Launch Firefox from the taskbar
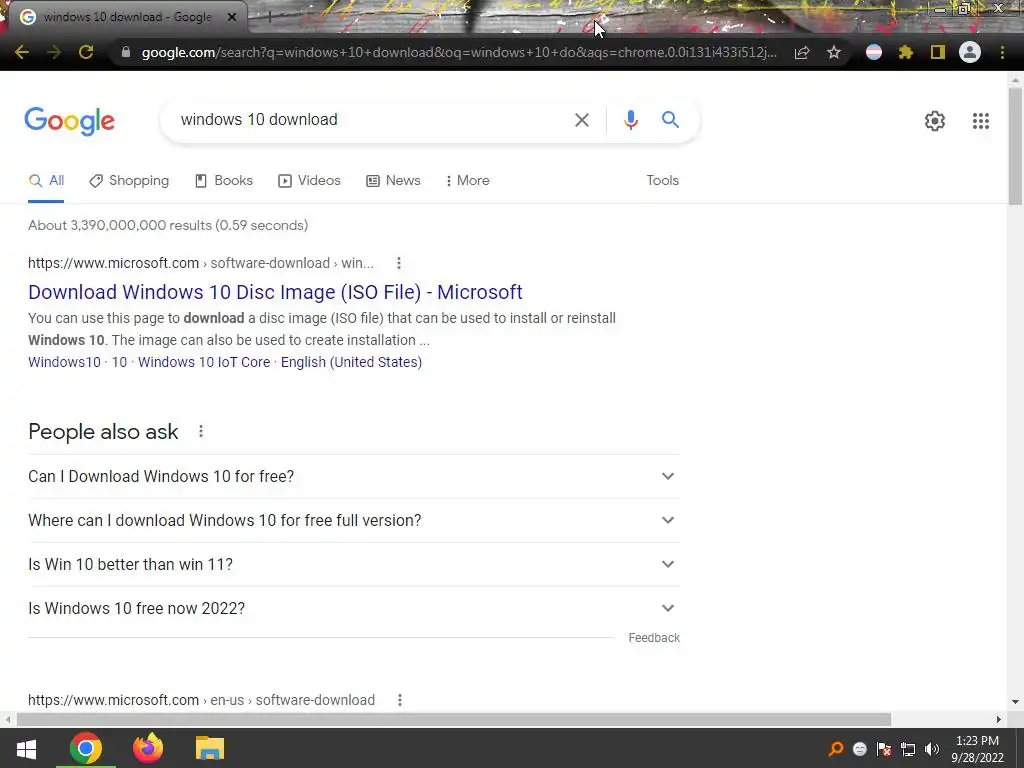Viewport: 1024px width, 768px height. pyautogui.click(x=148, y=748)
